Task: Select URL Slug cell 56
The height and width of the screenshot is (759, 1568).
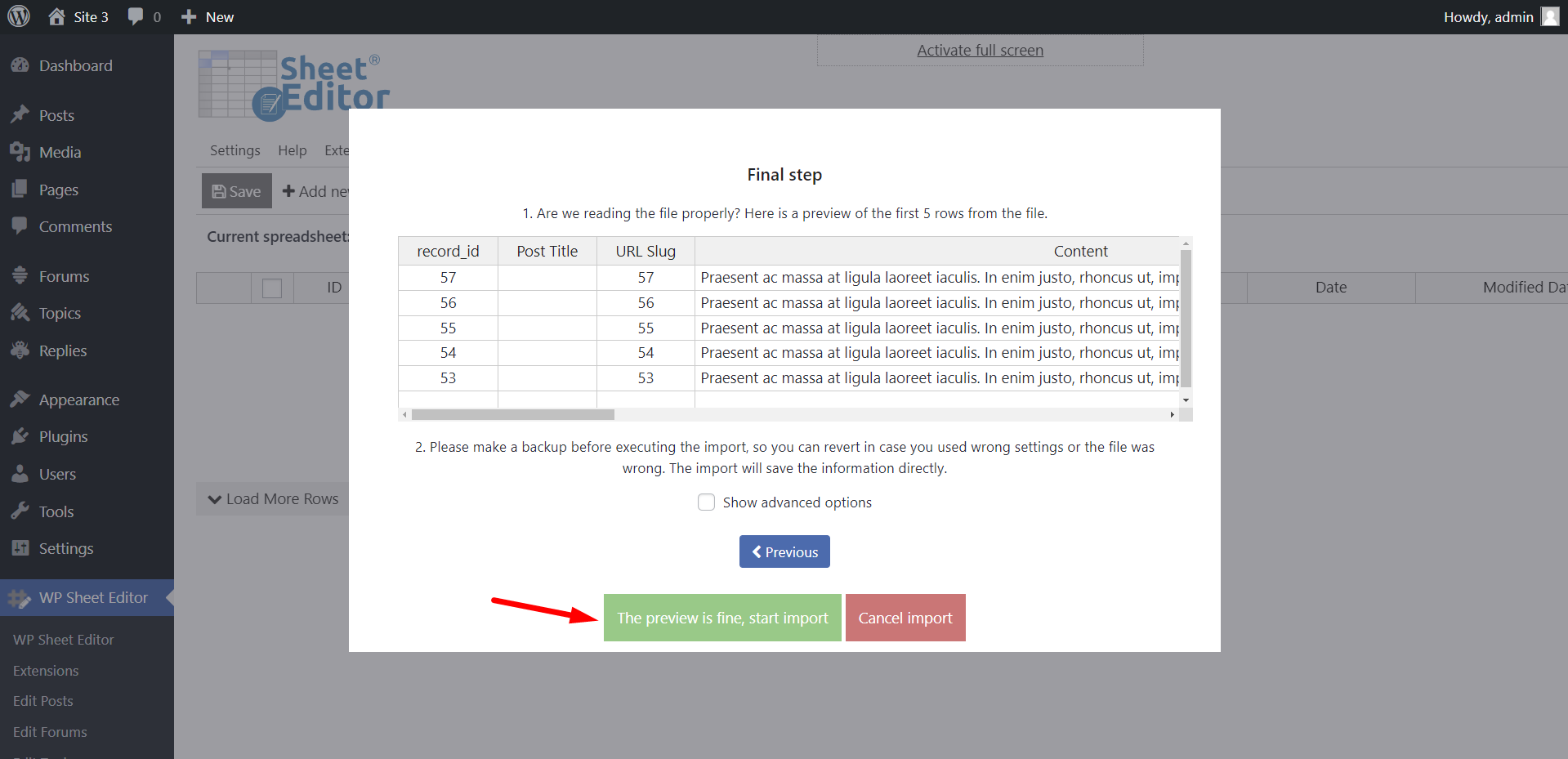Action: 646,303
